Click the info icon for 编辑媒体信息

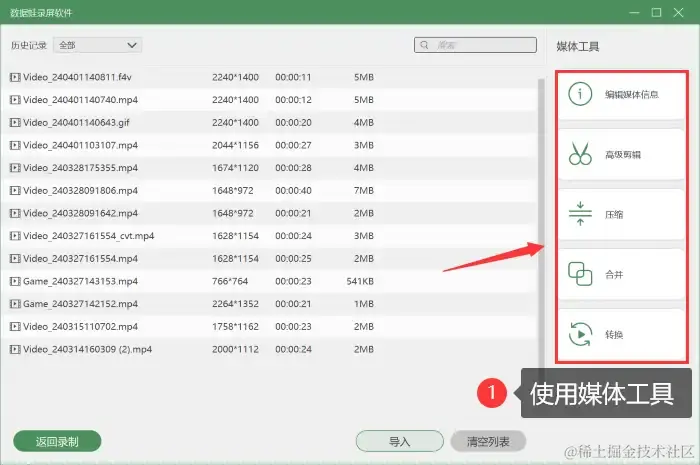tap(580, 94)
